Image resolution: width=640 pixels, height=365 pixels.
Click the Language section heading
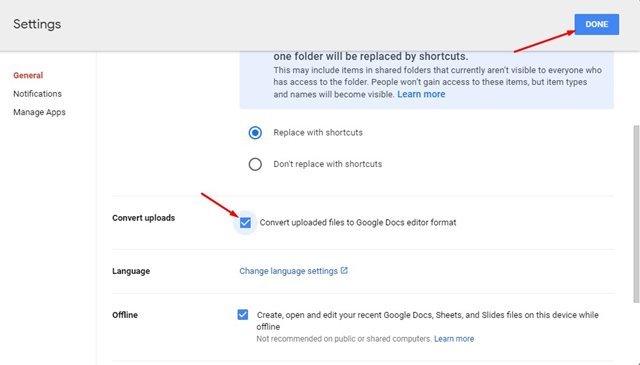coord(131,271)
